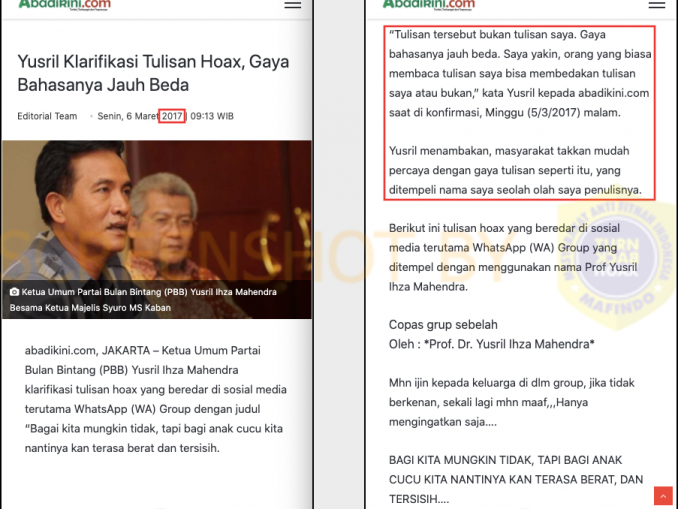Click the 'Editorial Team' author name
Screen dimensions: 678x509
[47, 116]
